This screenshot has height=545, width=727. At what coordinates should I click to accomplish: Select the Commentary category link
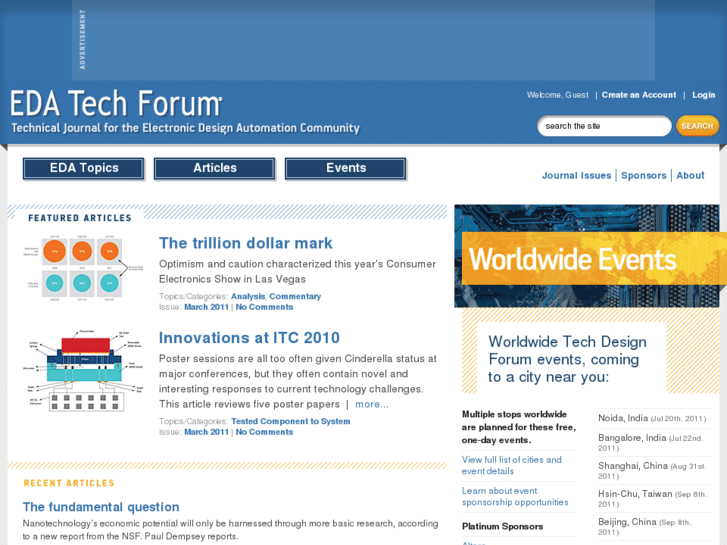[x=295, y=296]
